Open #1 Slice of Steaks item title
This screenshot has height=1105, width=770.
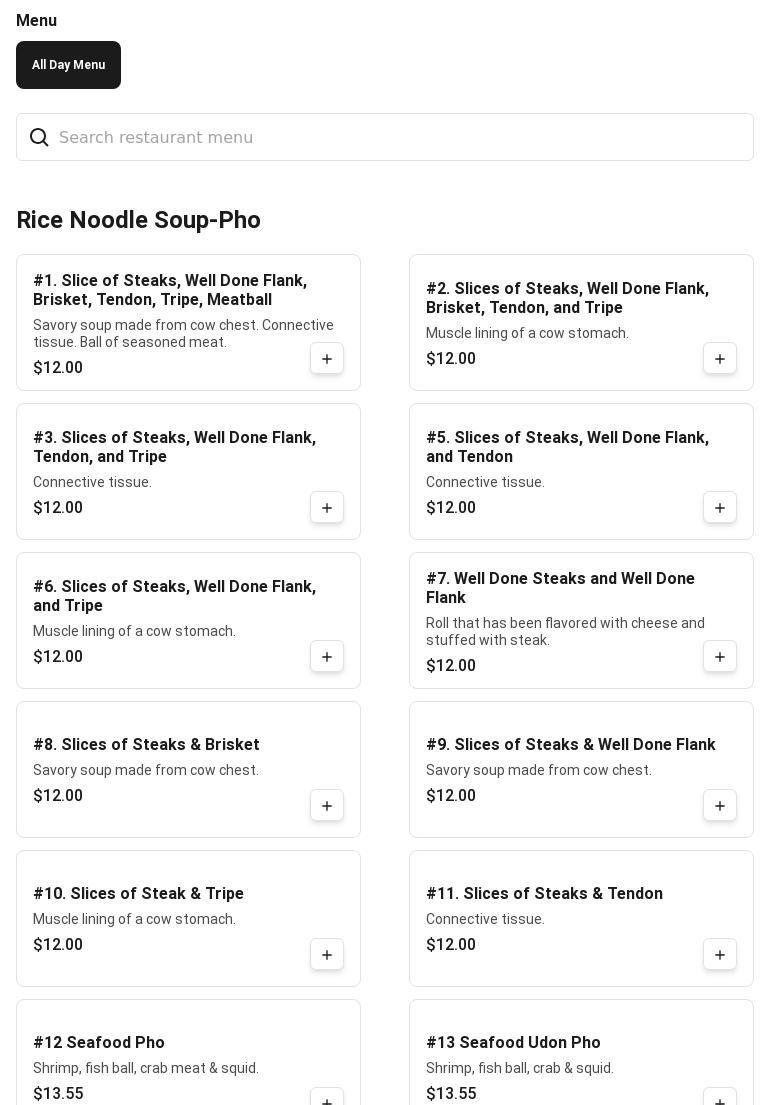170,290
